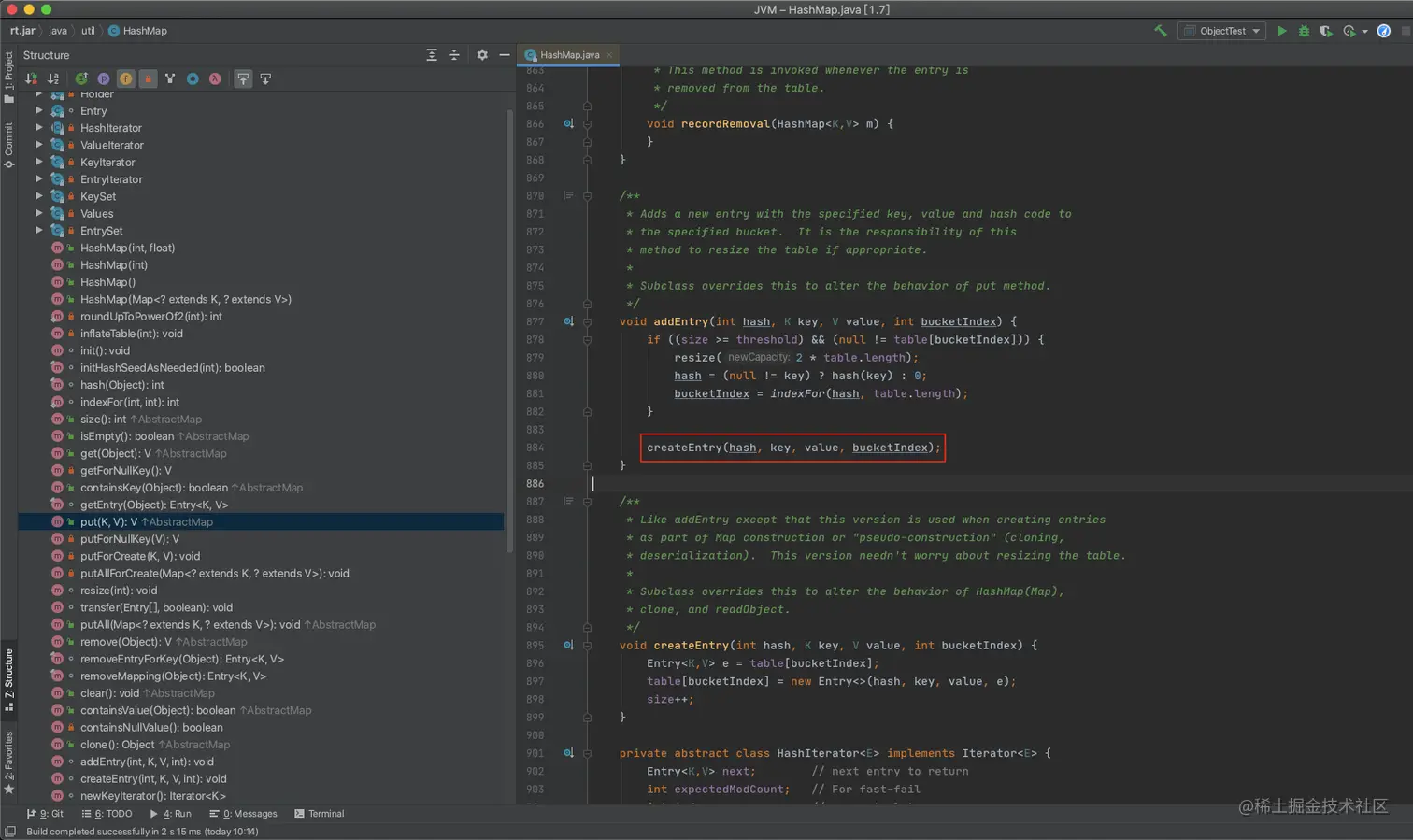Viewport: 1413px width, 840px height.
Task: Open the 6: TODO tool window
Action: point(107,814)
